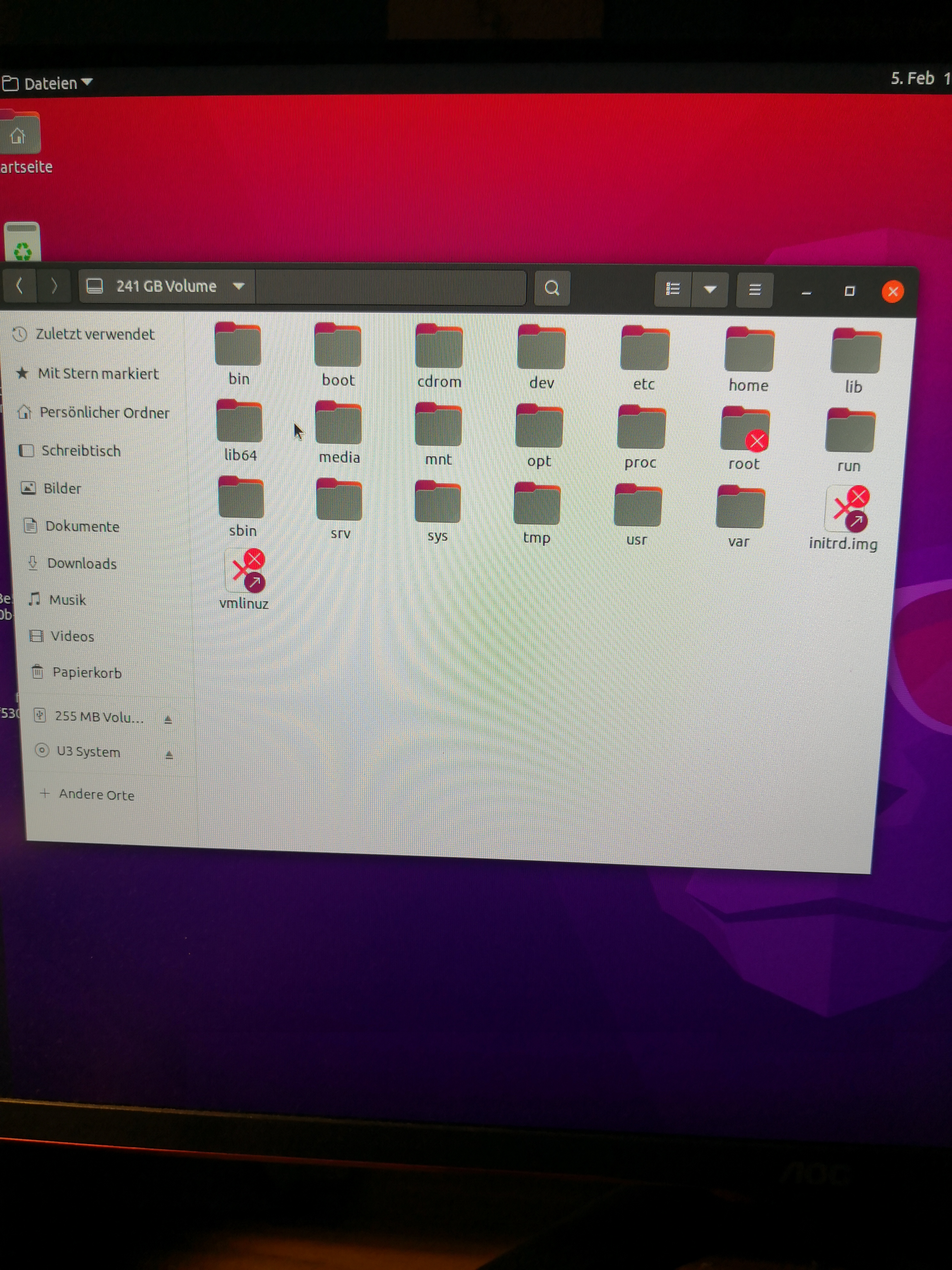
Task: Expand the 241 GB Volume path dropdown
Action: (239, 286)
